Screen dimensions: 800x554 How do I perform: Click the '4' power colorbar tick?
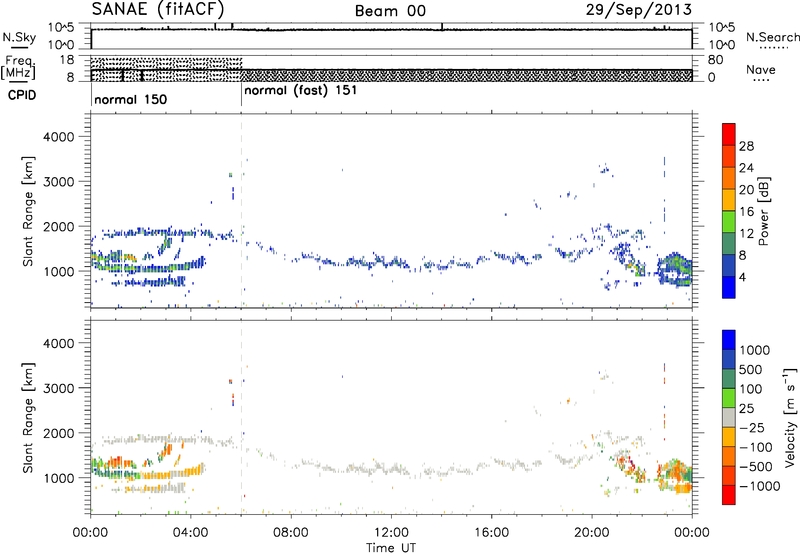click(x=743, y=277)
